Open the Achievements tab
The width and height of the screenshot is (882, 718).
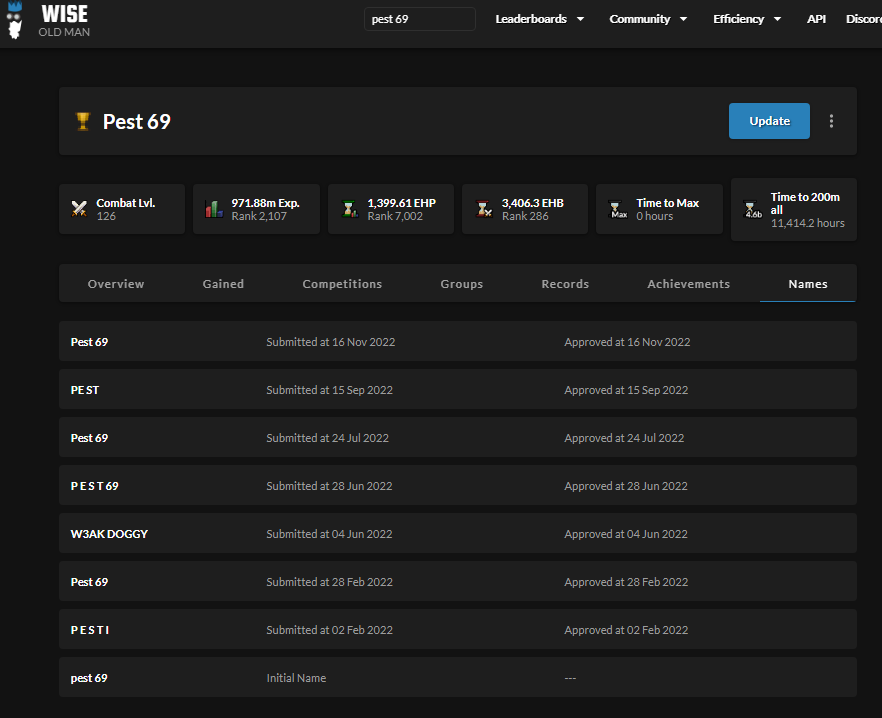click(x=688, y=284)
